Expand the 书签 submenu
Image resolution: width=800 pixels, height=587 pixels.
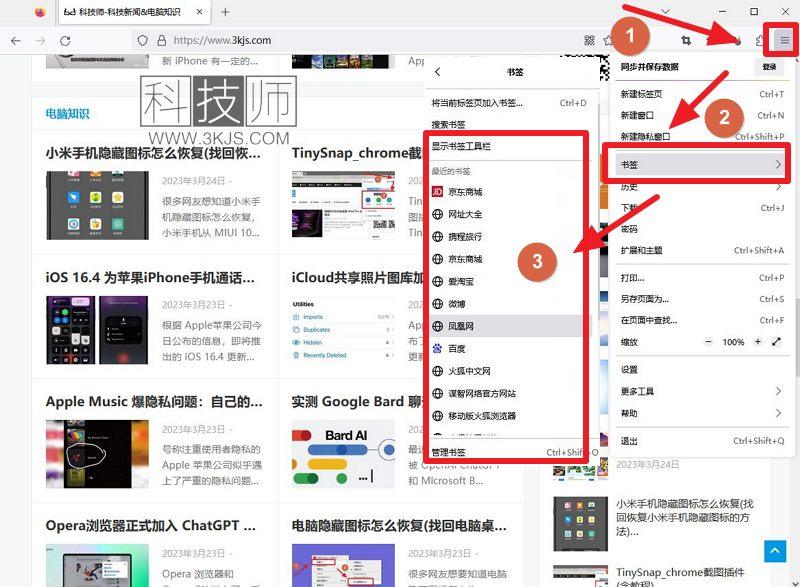click(702, 165)
